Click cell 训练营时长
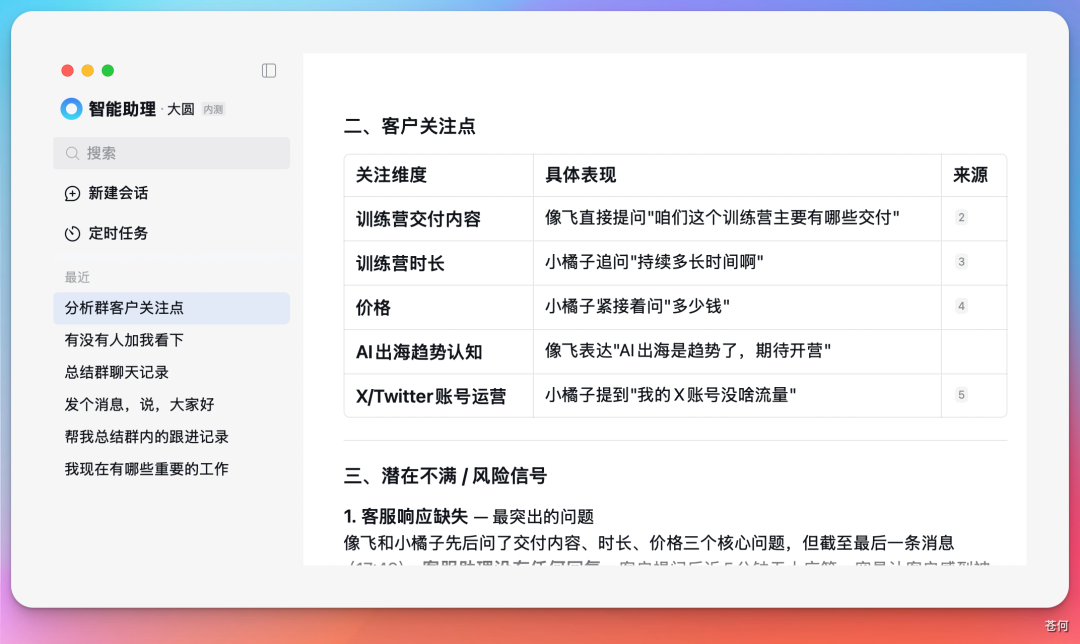 (x=400, y=264)
